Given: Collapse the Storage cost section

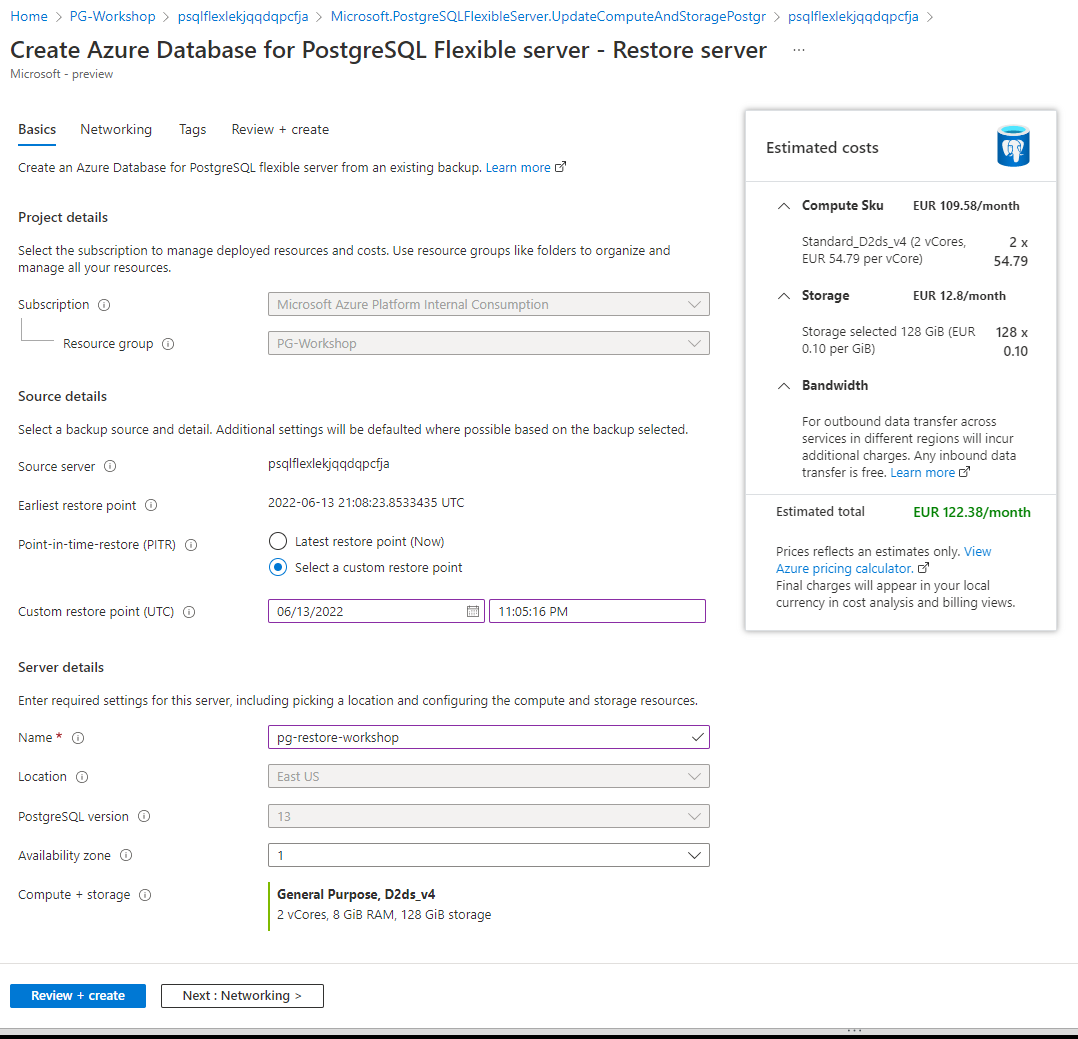Looking at the screenshot, I should click(x=783, y=295).
